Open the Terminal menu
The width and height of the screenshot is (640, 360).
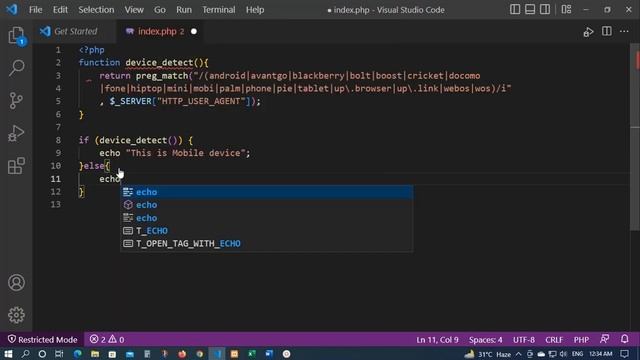click(x=218, y=10)
